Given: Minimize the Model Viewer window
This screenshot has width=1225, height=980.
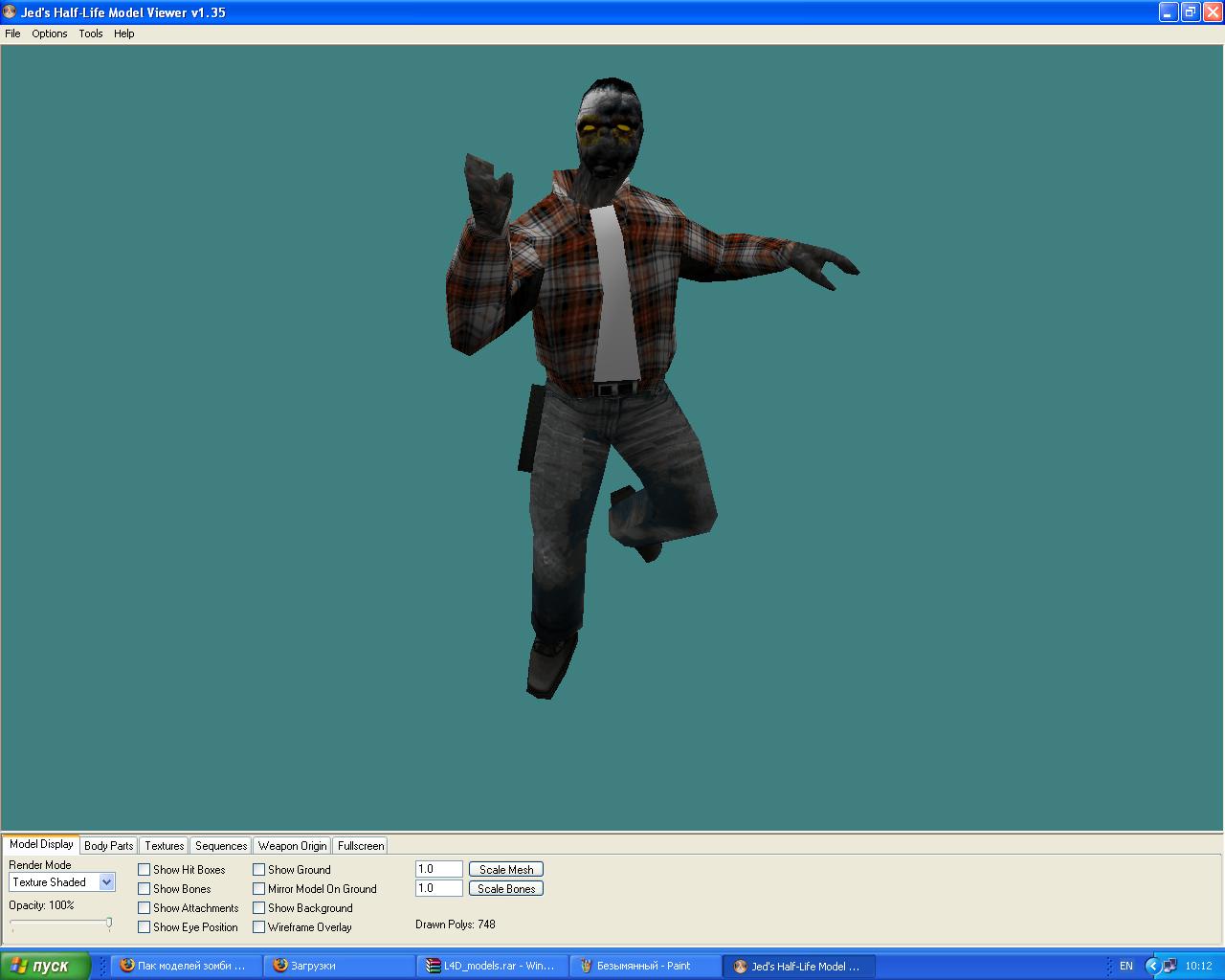Looking at the screenshot, I should (1169, 12).
